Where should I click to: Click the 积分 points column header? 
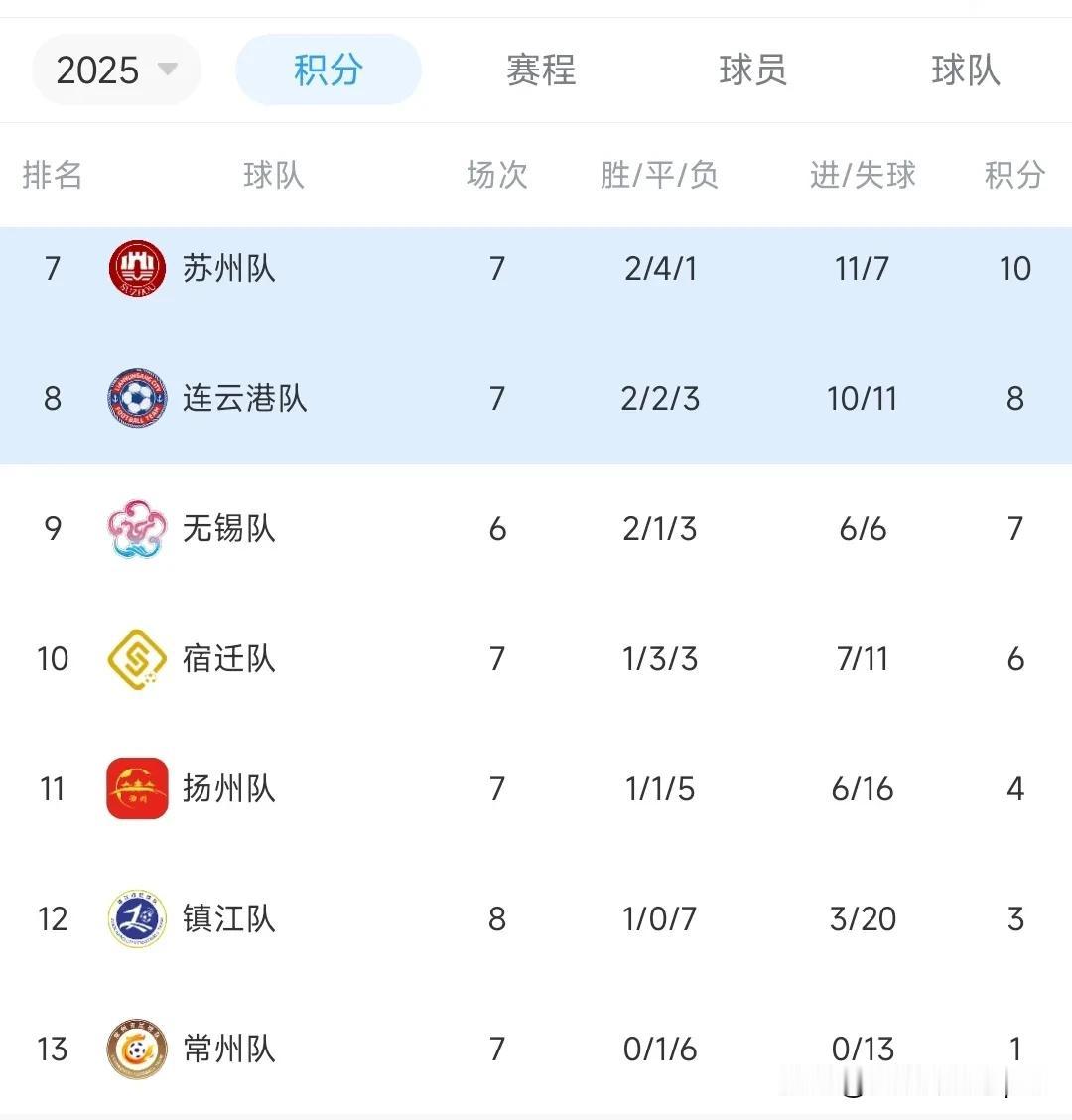(1014, 175)
